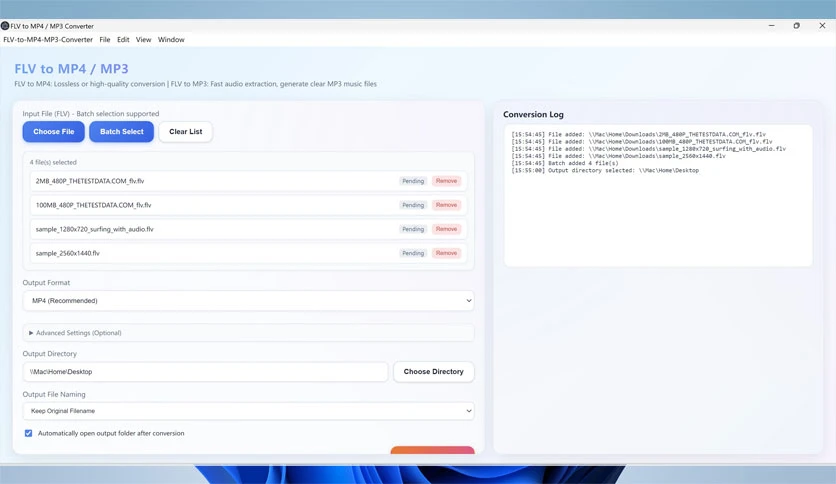Open the FLV-to-MP4-MP3-Converter menu

tap(48, 39)
